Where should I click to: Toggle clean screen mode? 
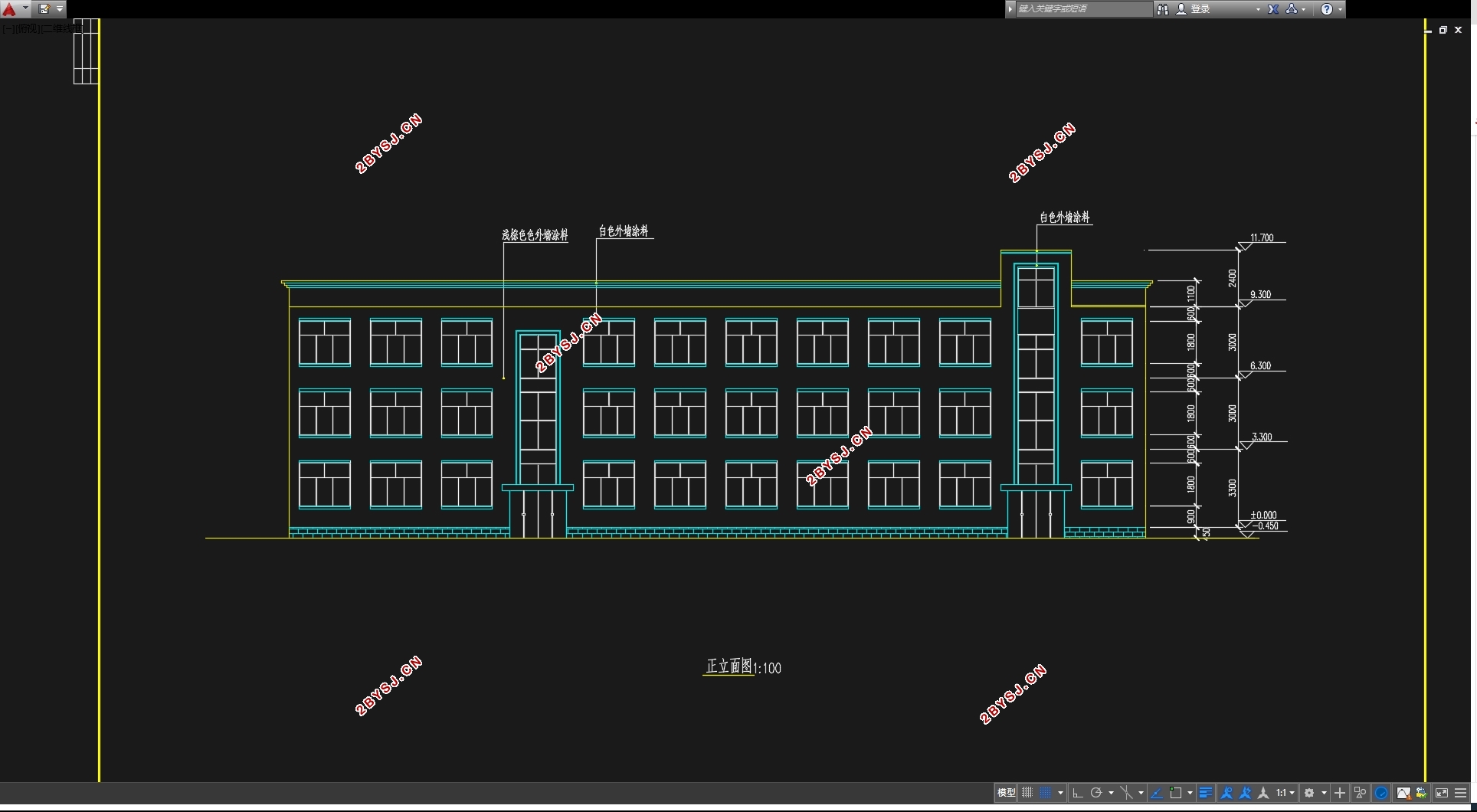point(1442,793)
